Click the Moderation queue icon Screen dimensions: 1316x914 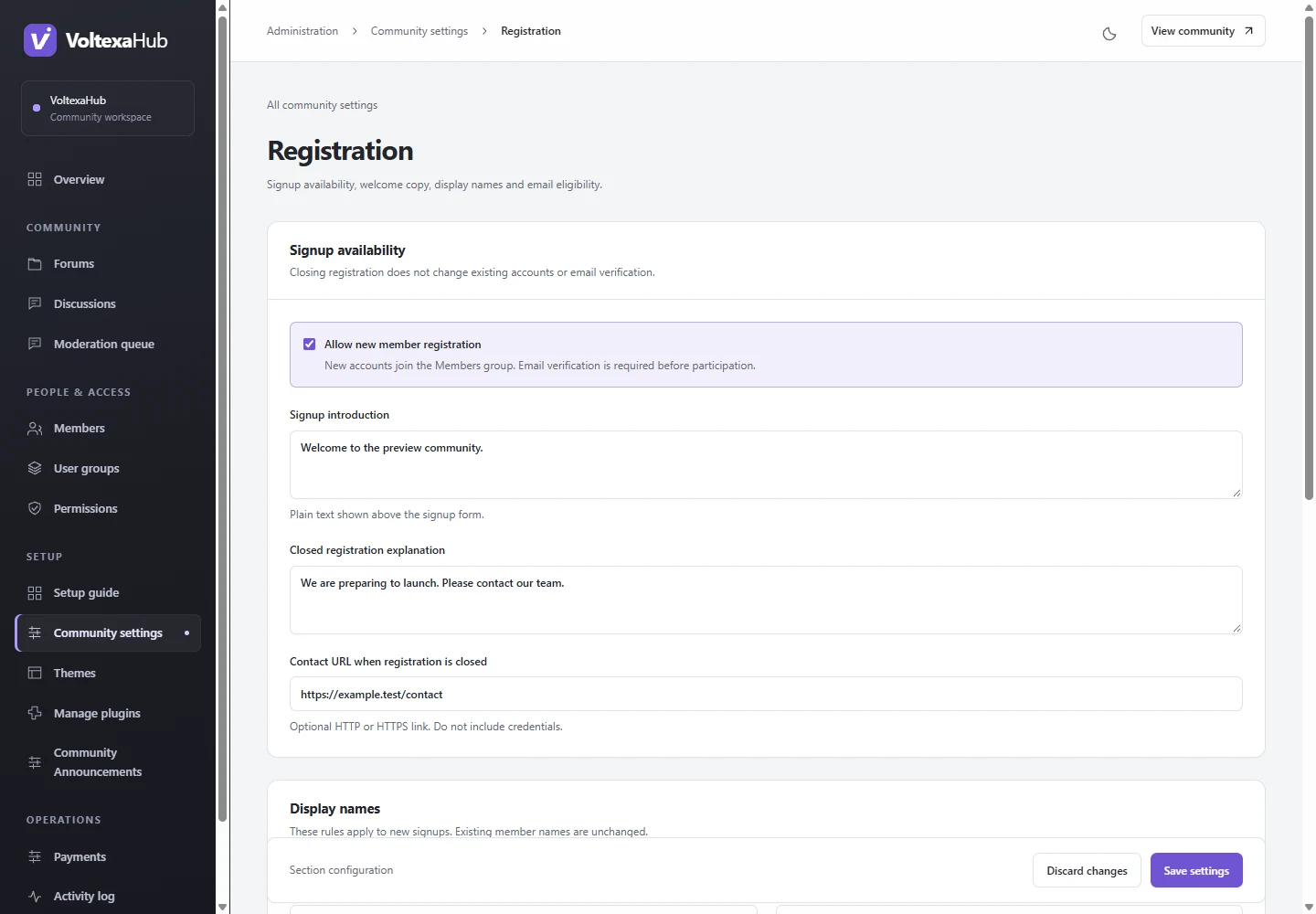point(35,344)
